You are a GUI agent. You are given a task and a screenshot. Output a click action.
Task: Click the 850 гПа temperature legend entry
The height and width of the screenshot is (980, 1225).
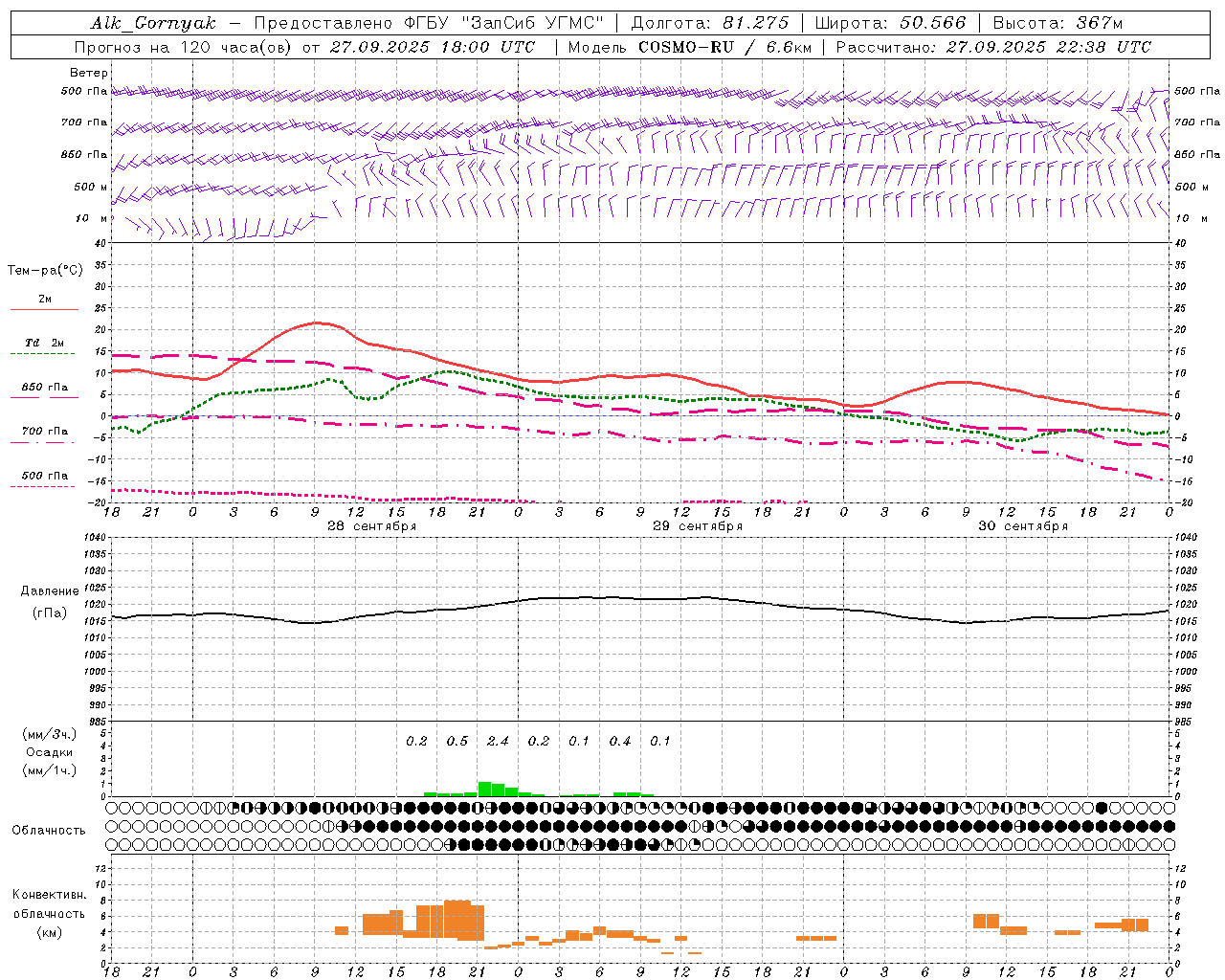click(x=45, y=388)
